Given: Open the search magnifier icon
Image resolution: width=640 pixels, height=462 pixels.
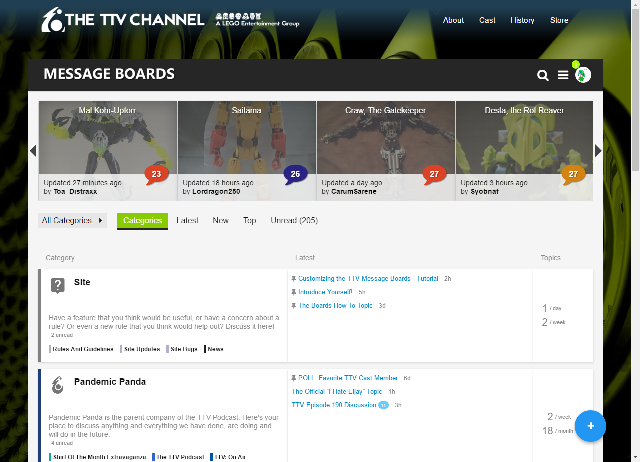Looking at the screenshot, I should pyautogui.click(x=542, y=75).
